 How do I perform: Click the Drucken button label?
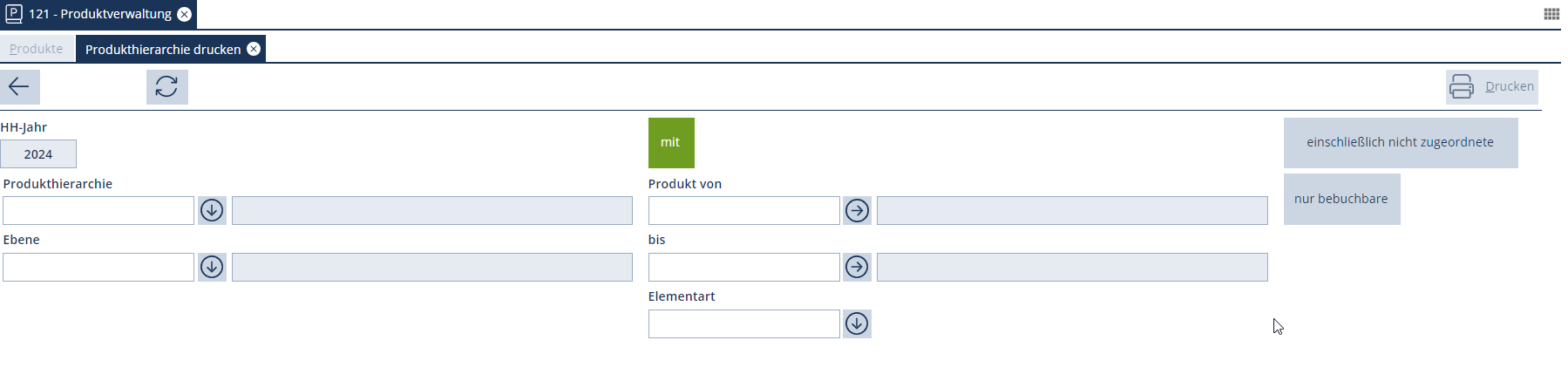(1509, 86)
